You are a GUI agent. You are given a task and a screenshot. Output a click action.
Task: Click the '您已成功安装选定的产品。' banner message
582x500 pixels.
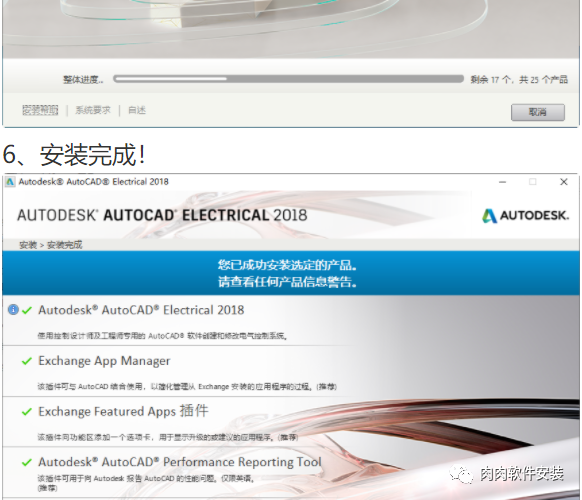pos(287,265)
